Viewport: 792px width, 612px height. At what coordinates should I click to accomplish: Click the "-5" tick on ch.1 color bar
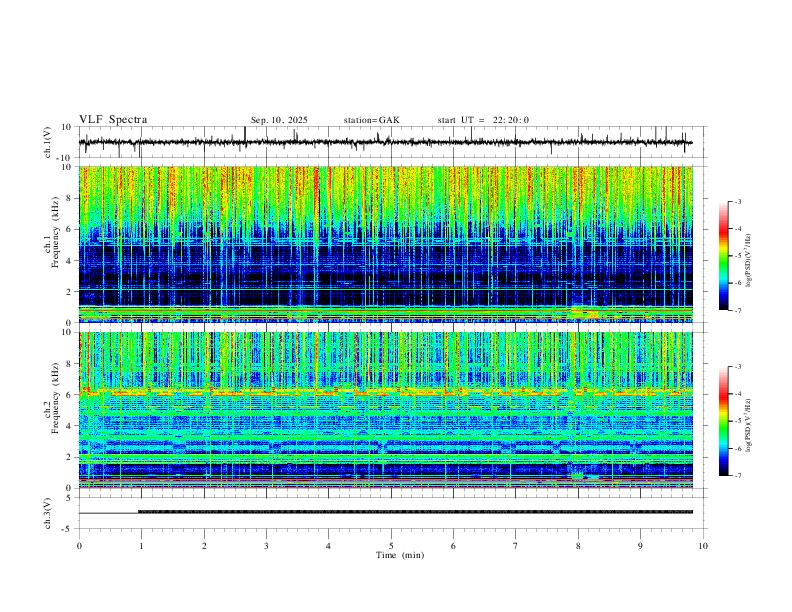click(x=737, y=256)
